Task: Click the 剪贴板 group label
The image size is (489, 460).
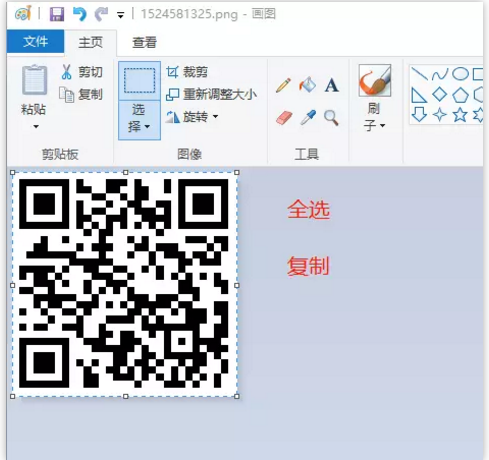Action: click(60, 154)
